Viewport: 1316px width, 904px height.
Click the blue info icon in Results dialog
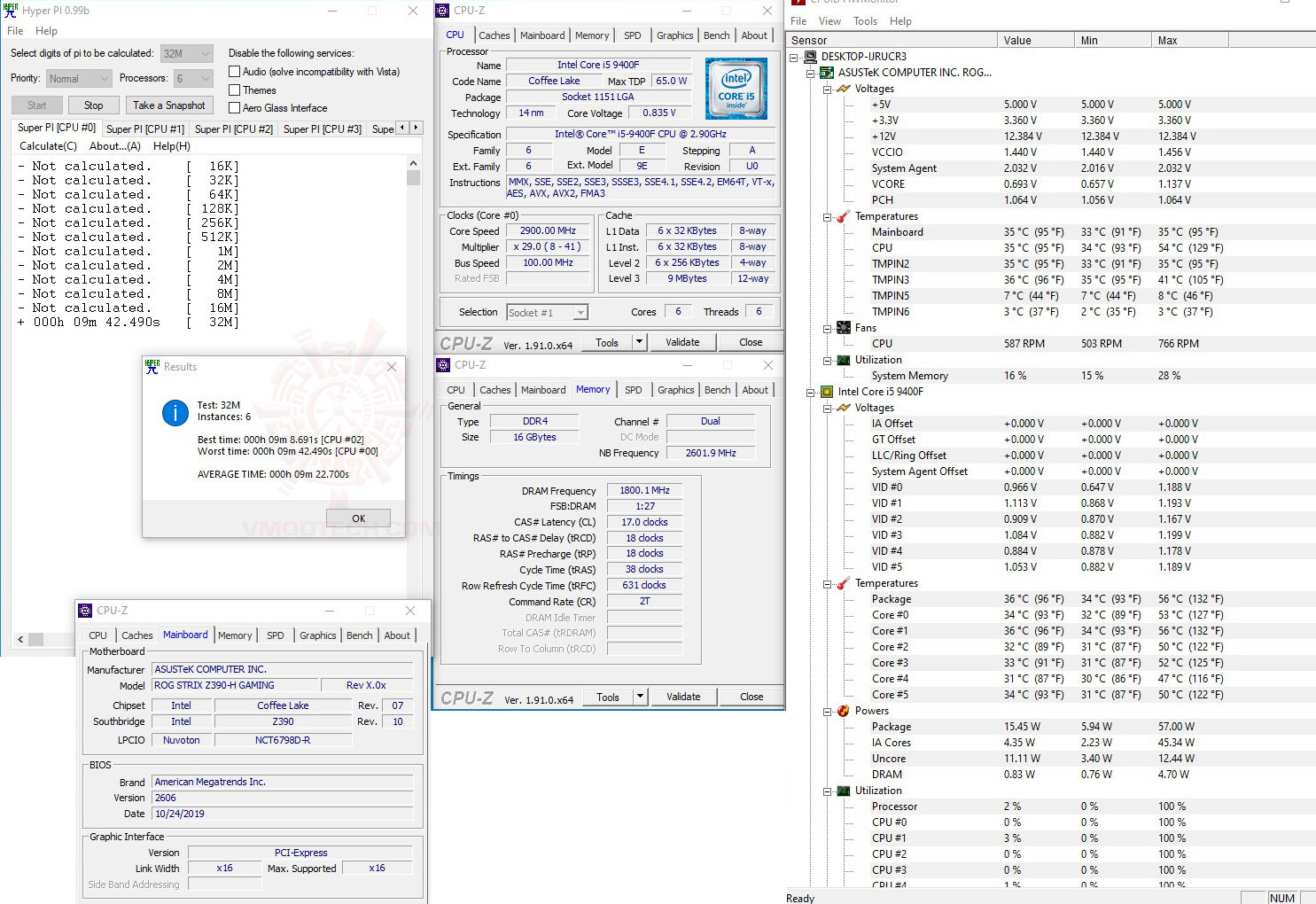pos(175,412)
